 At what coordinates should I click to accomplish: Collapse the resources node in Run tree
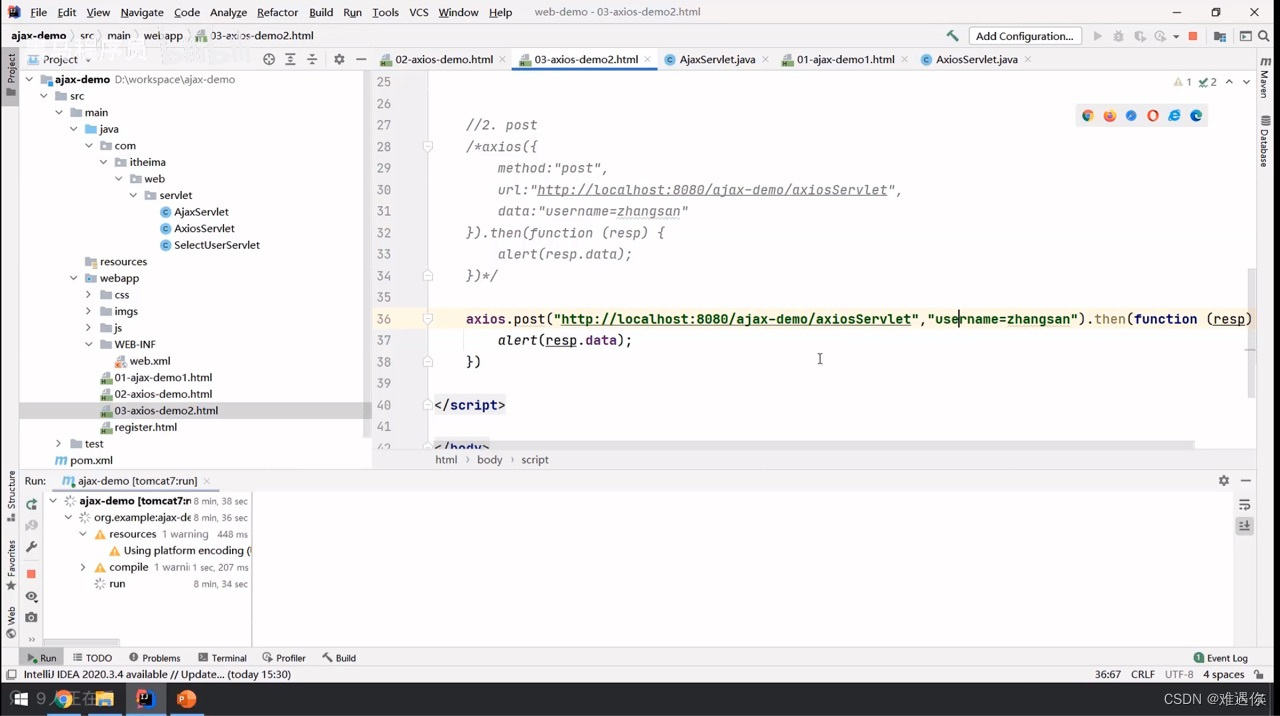83,534
